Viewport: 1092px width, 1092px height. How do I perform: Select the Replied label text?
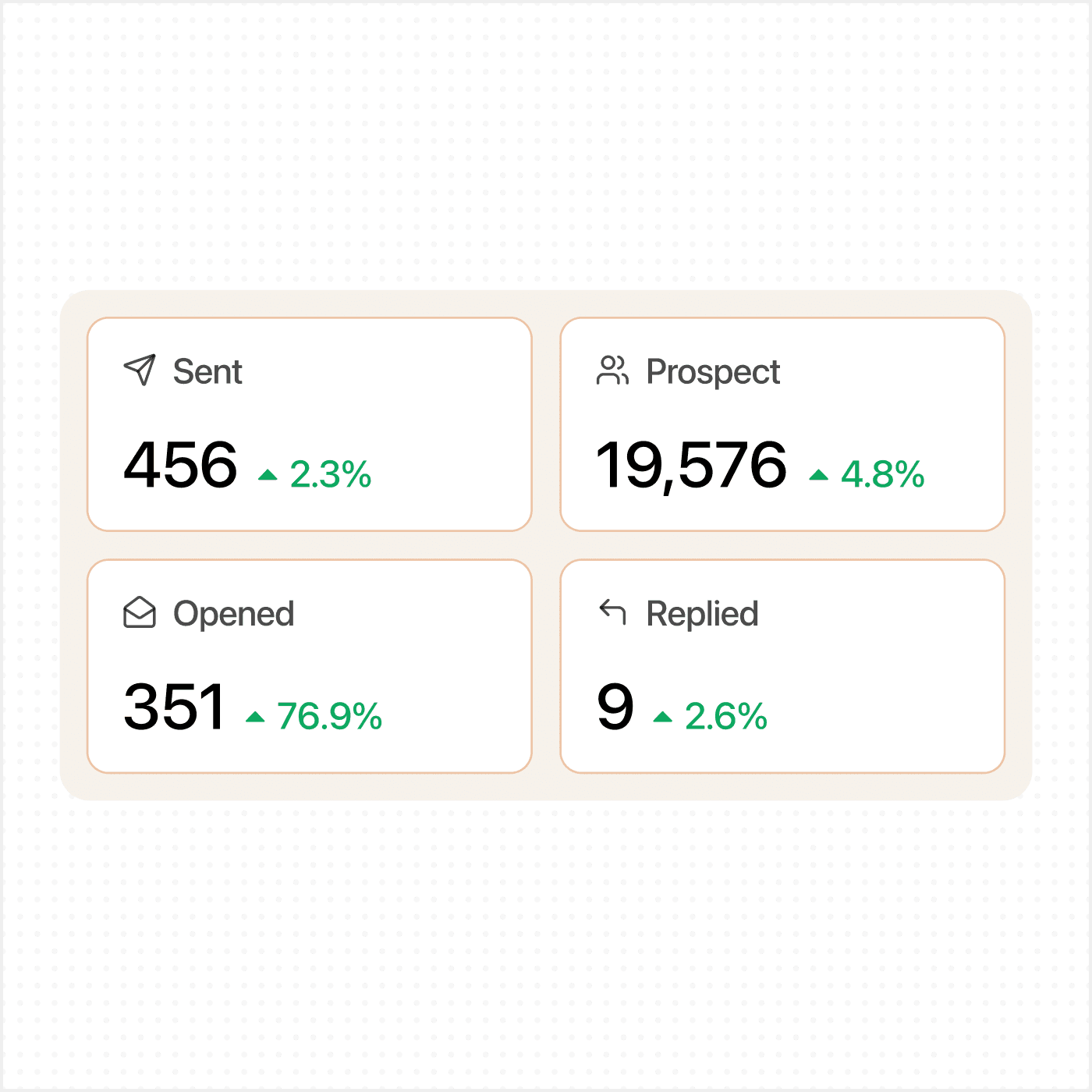(702, 614)
